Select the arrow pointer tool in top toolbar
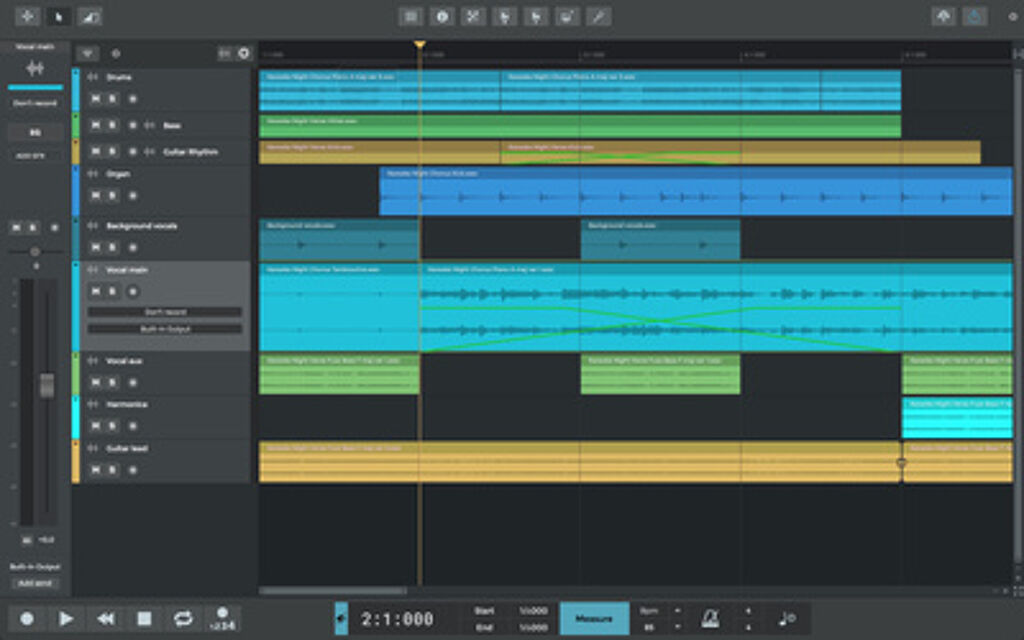 [59, 16]
